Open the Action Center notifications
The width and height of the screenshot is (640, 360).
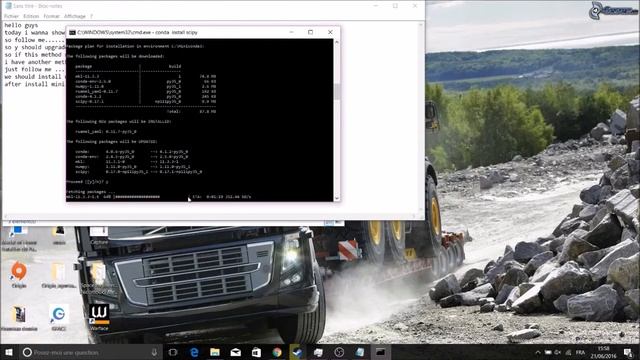point(629,352)
